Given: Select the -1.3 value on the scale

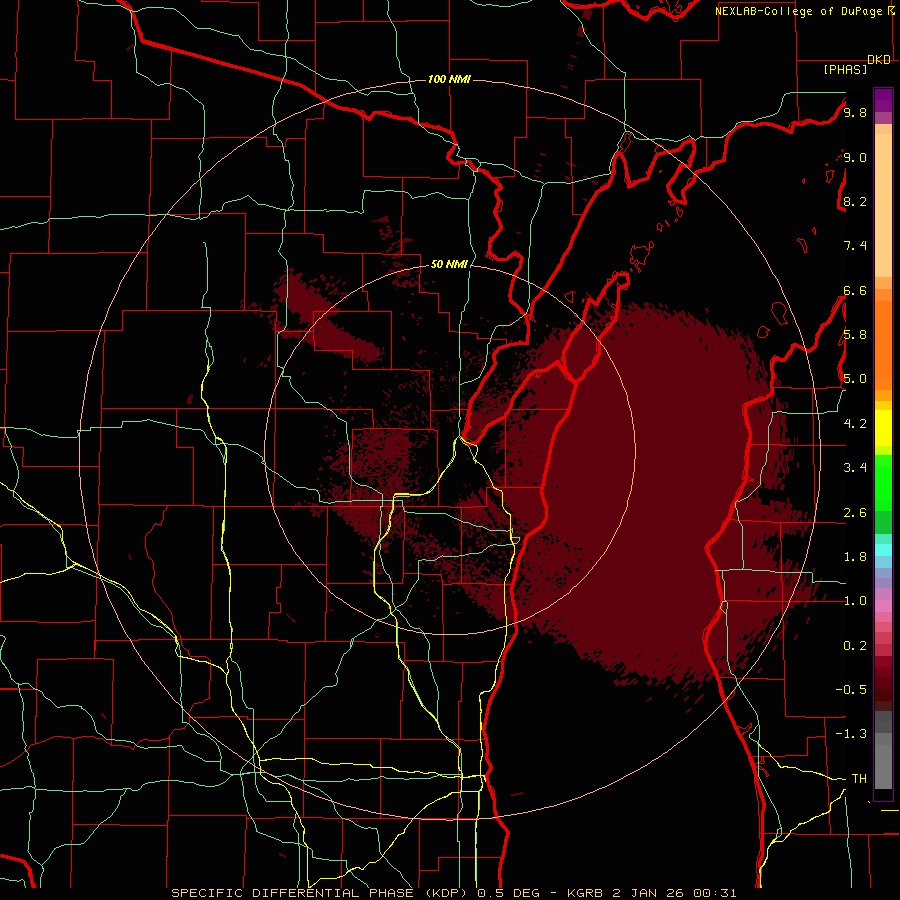Looking at the screenshot, I should click(x=851, y=734).
